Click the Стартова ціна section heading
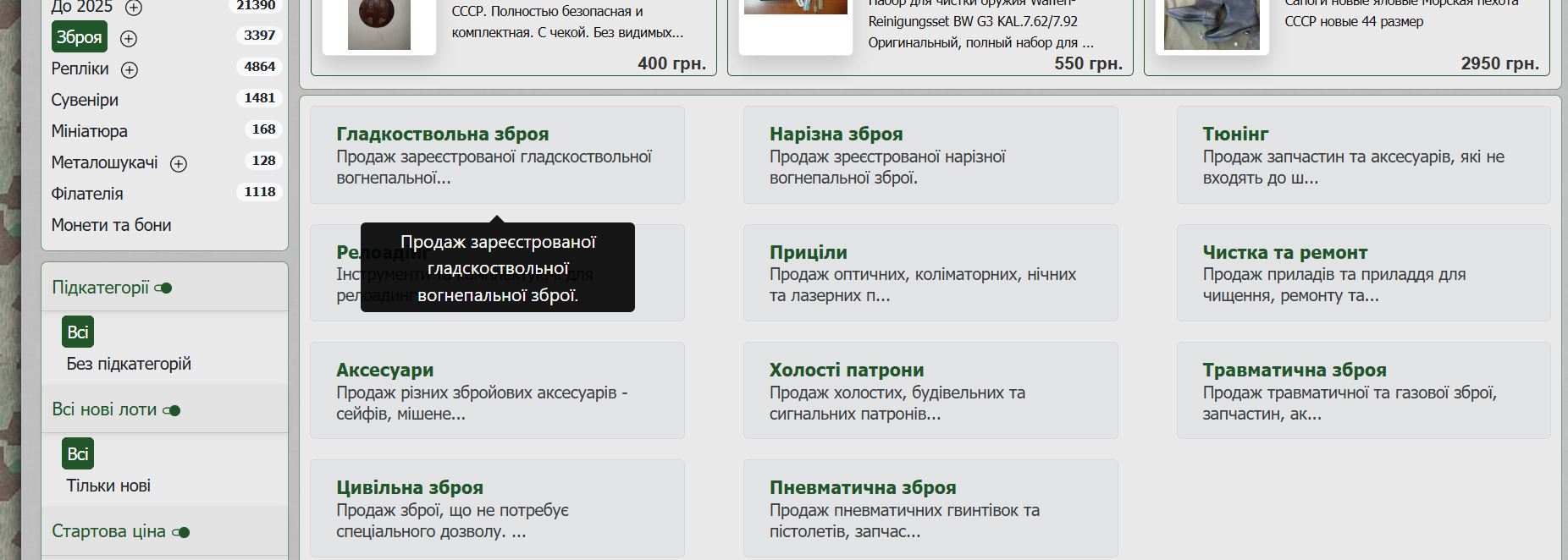This screenshot has height=560, width=1568. 108,531
